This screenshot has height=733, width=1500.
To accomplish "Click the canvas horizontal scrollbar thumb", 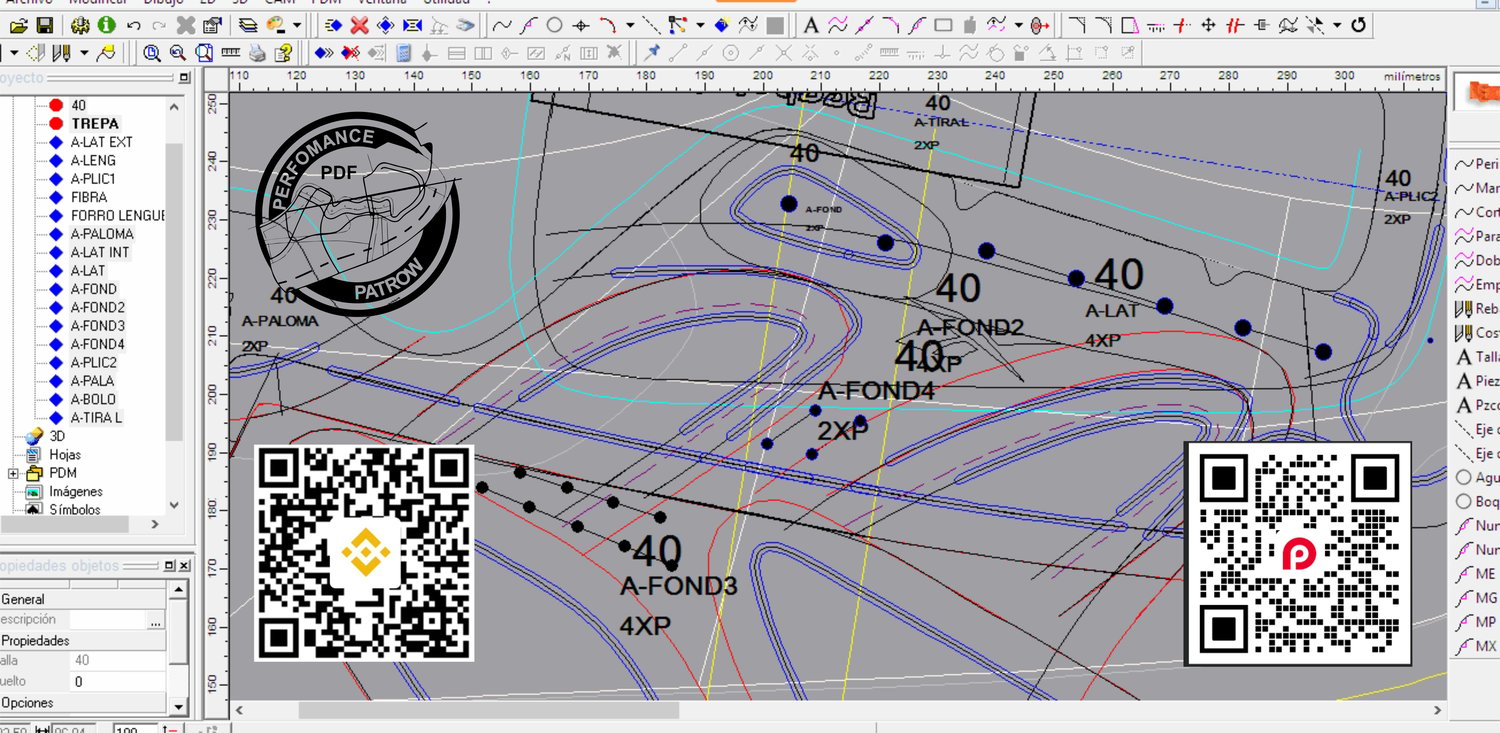I will pos(489,710).
